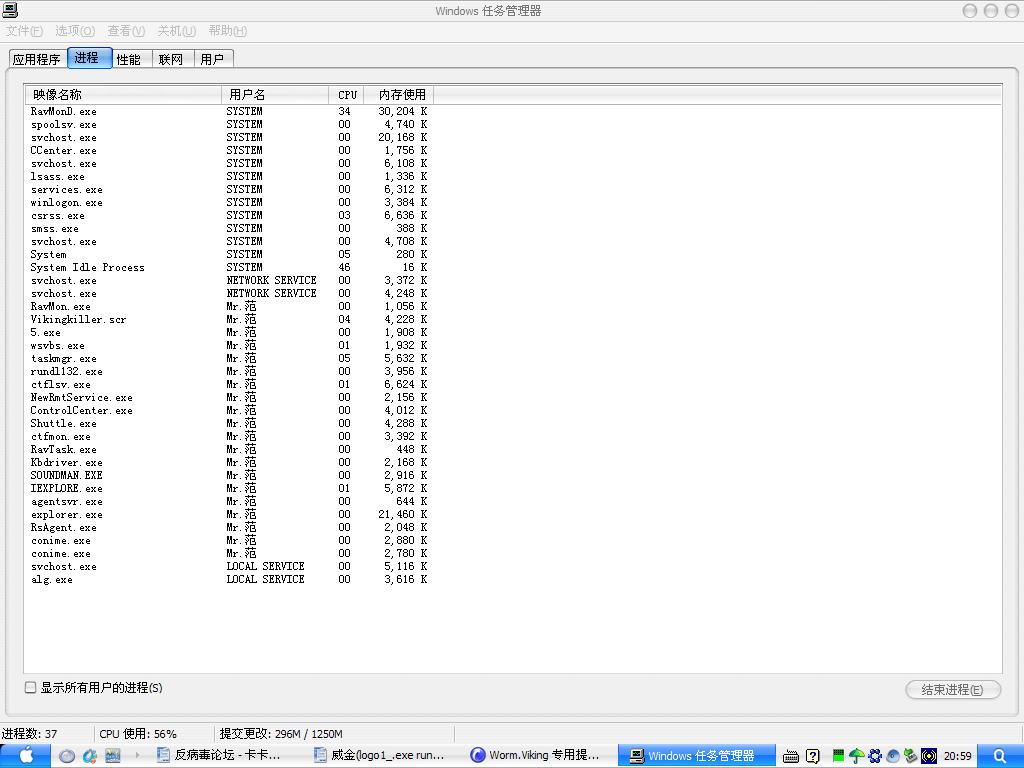Image resolution: width=1024 pixels, height=768 pixels.
Task: Click the speaker sound tray icon
Action: [x=929, y=756]
